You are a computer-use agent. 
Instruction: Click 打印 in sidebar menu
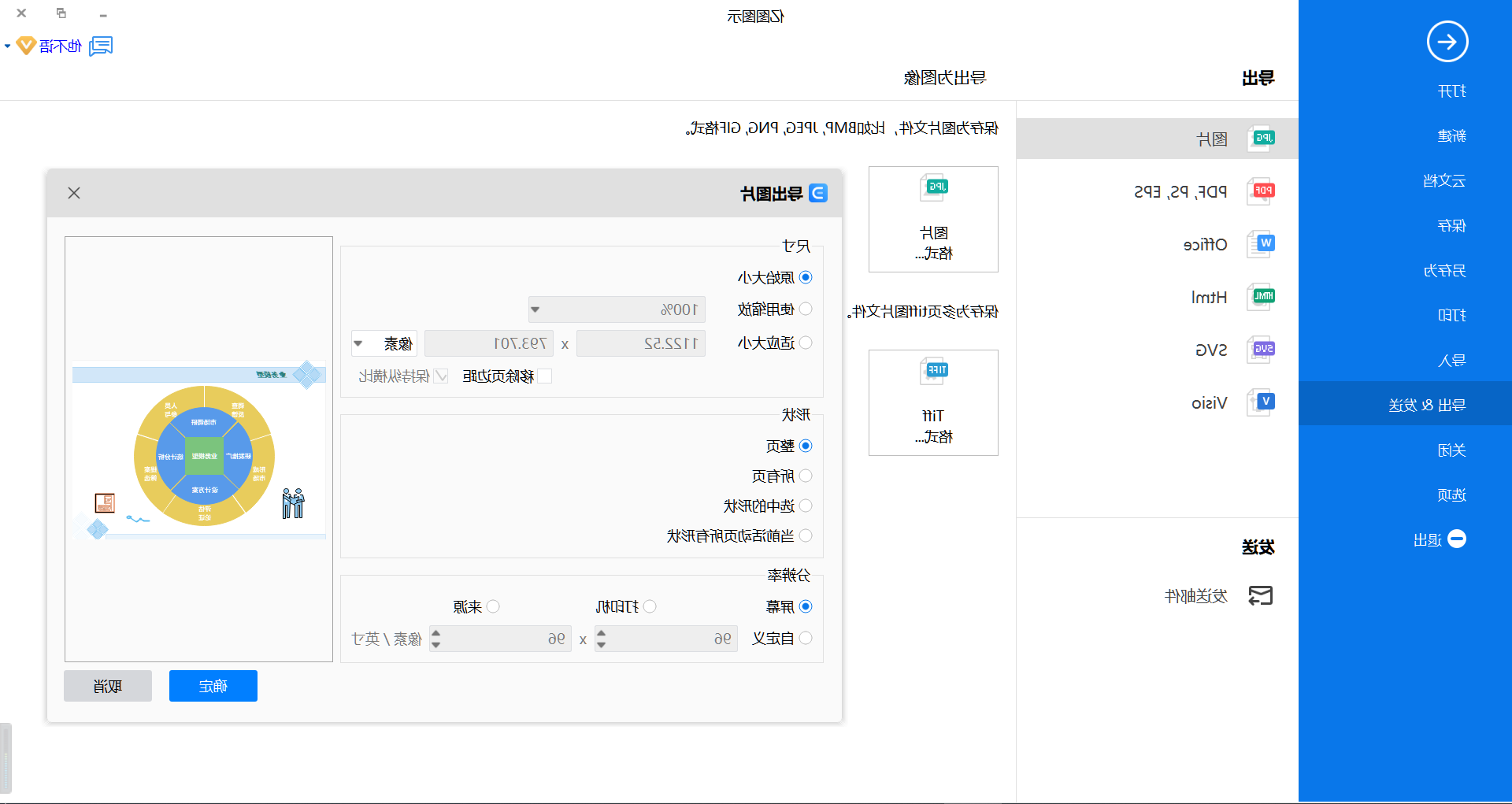point(1451,316)
